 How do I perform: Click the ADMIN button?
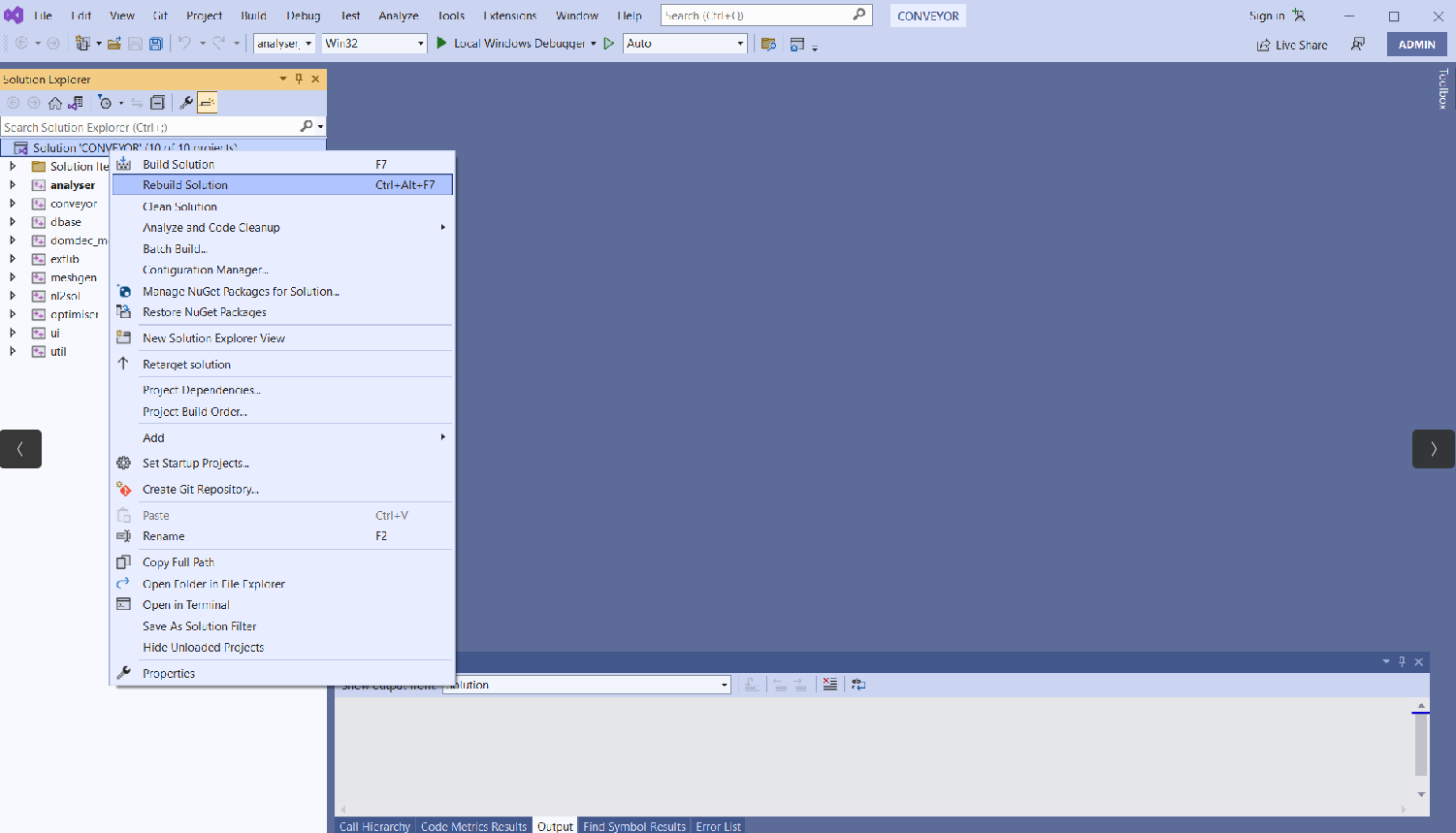(1416, 45)
